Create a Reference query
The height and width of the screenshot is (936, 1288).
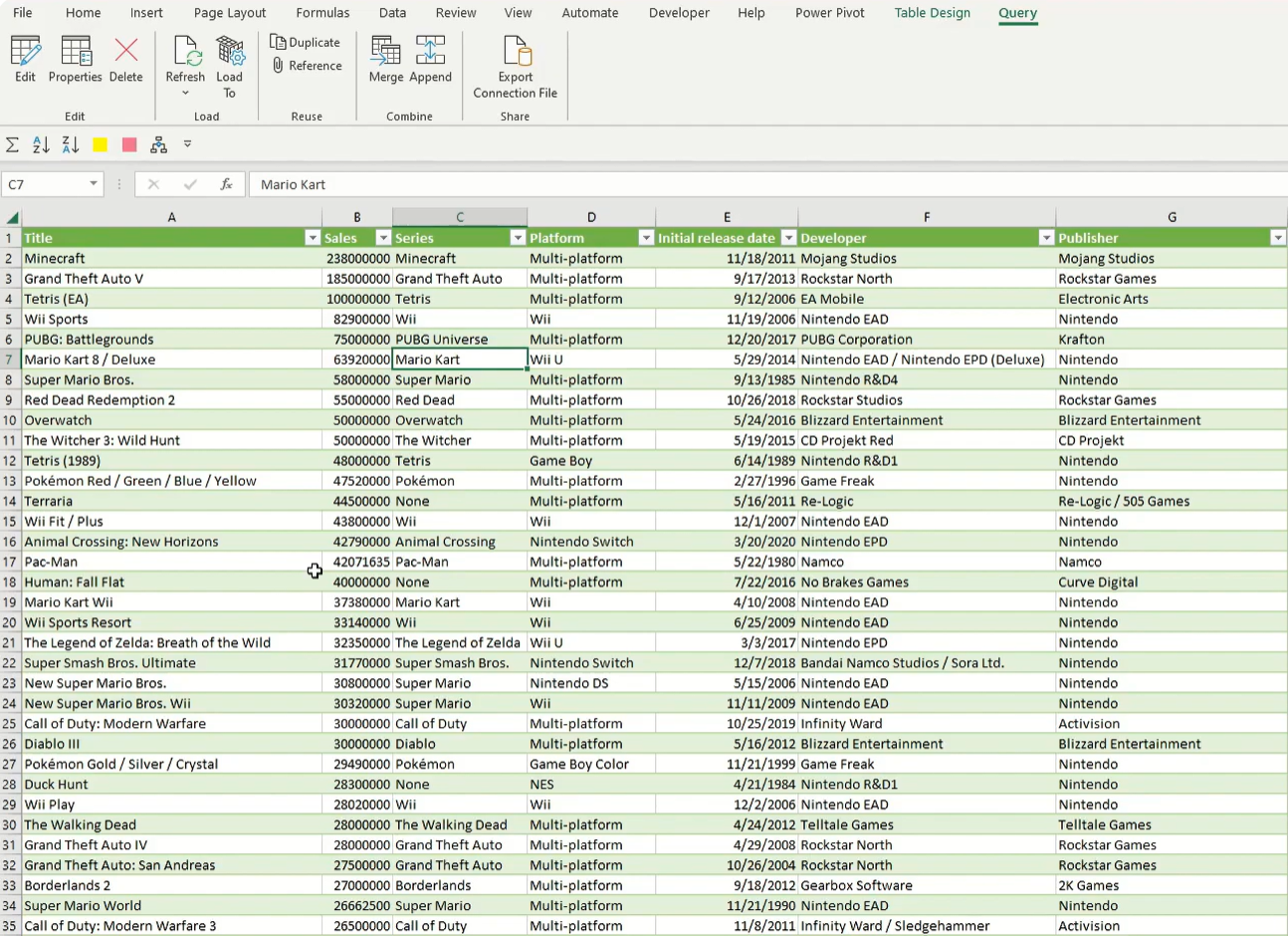point(307,66)
